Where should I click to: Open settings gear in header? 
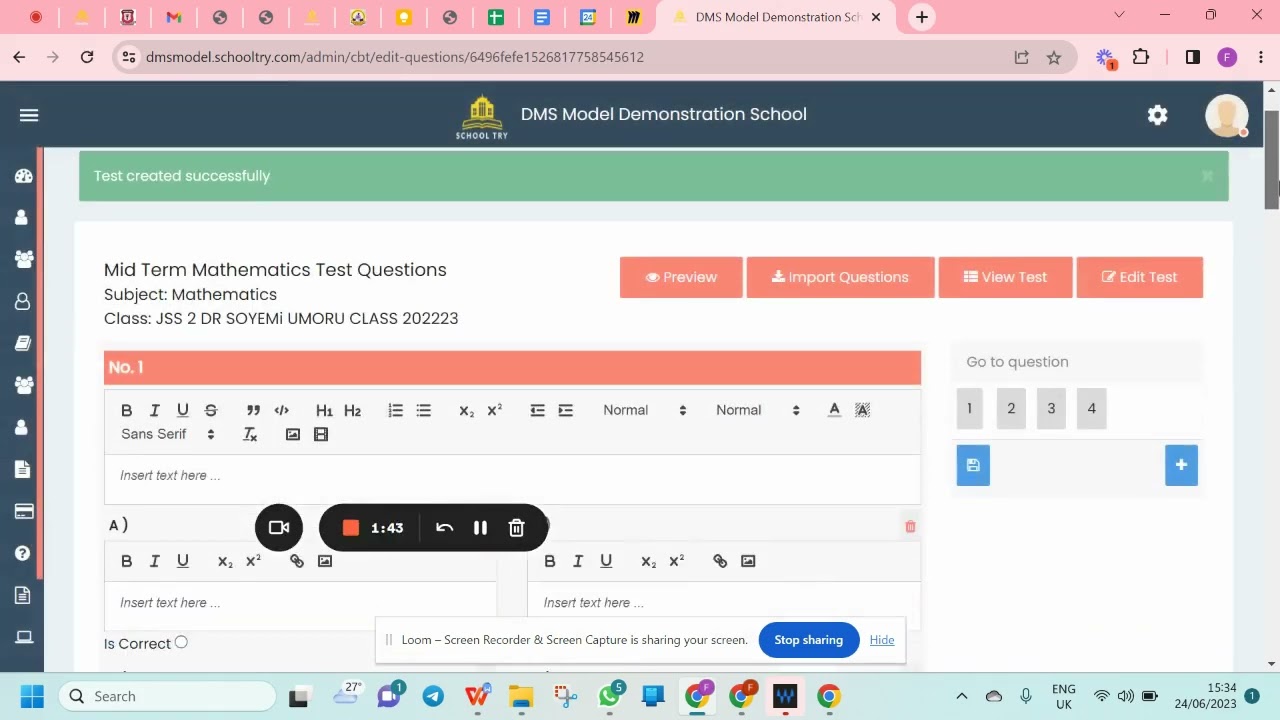(1157, 115)
